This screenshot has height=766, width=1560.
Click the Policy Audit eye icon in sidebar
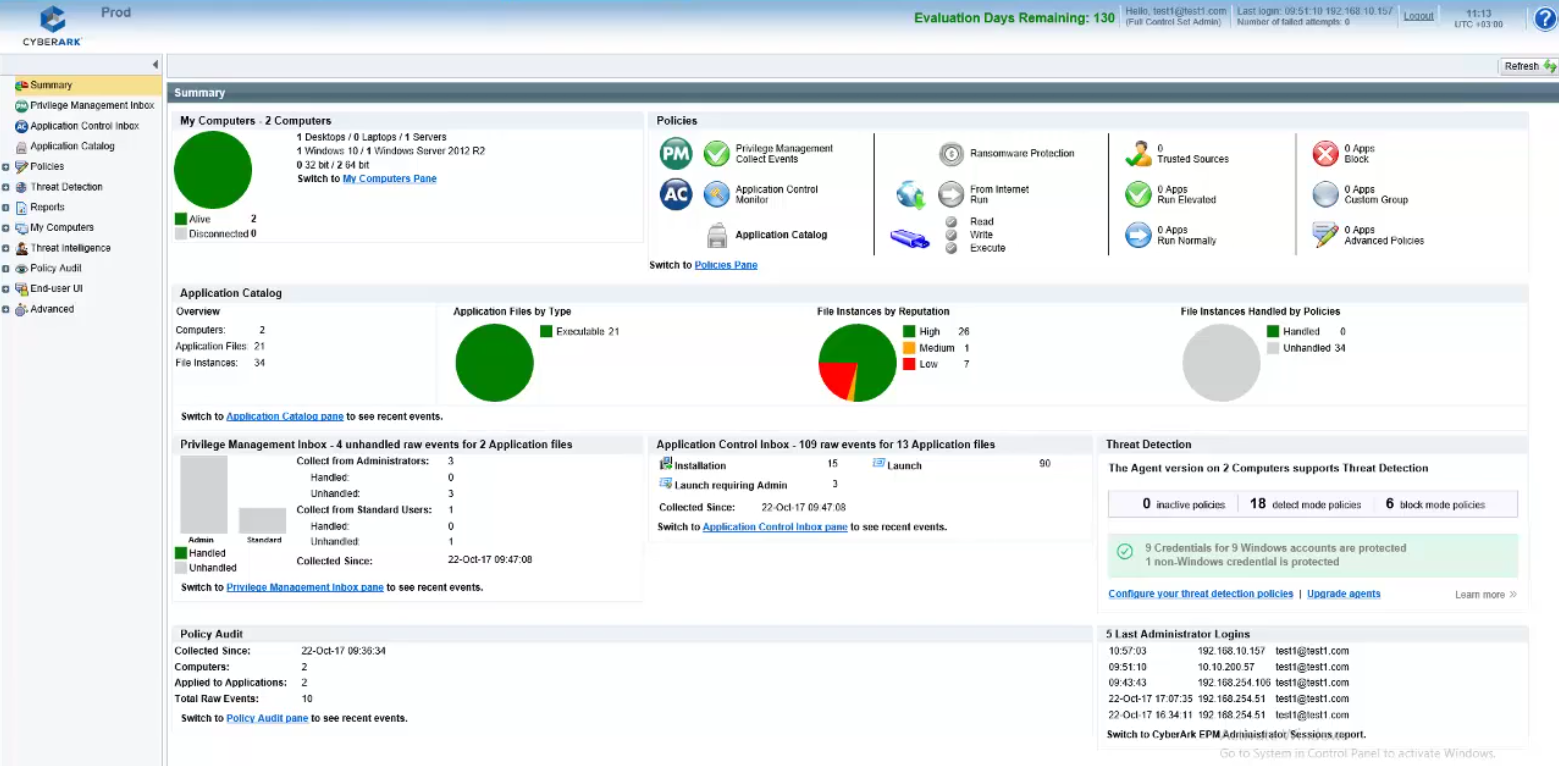[x=21, y=268]
